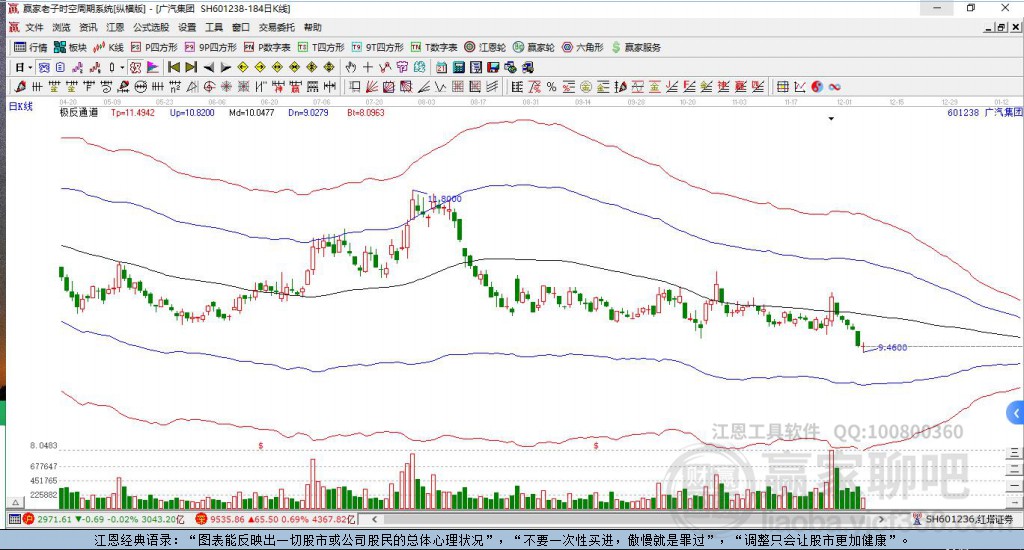
Task: Show the K线 chart view
Action: pos(108,47)
